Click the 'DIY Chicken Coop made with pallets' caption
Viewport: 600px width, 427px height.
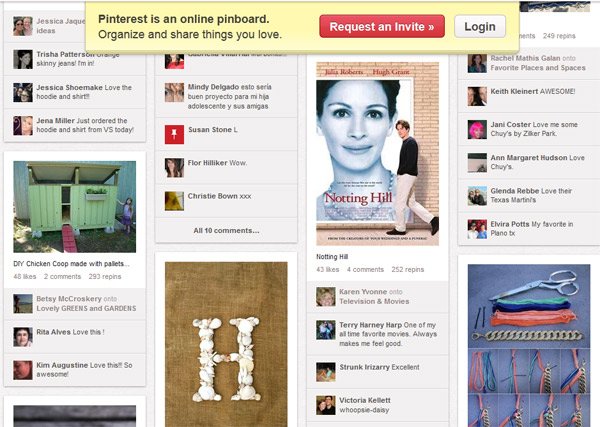71,264
